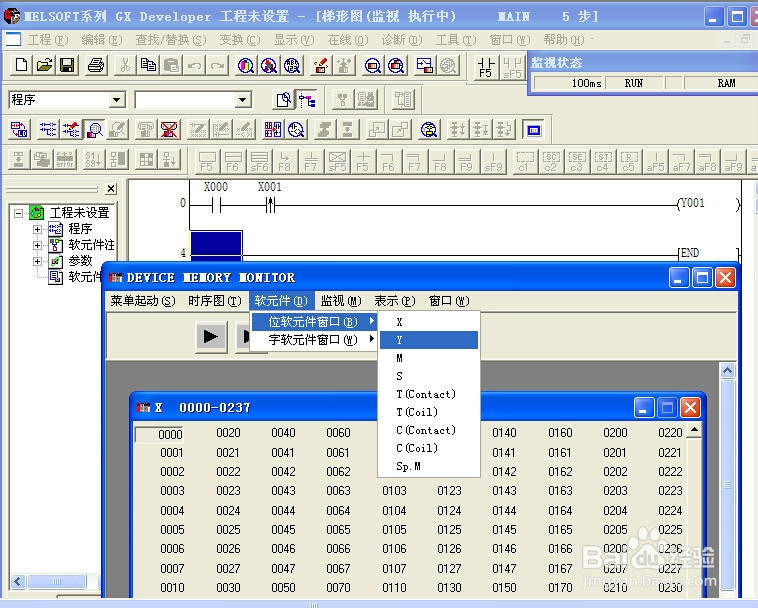Image resolution: width=758 pixels, height=608 pixels.
Task: Choose T(Contact) from the submenu
Action: (429, 394)
